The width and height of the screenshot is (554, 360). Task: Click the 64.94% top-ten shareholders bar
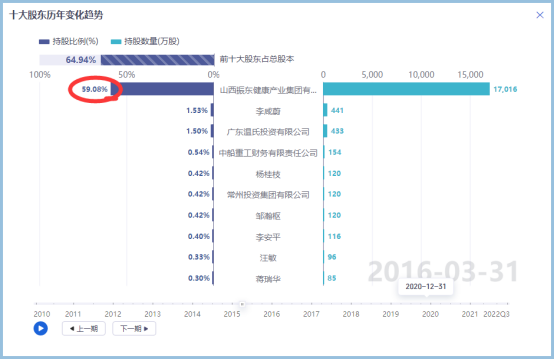click(x=157, y=60)
